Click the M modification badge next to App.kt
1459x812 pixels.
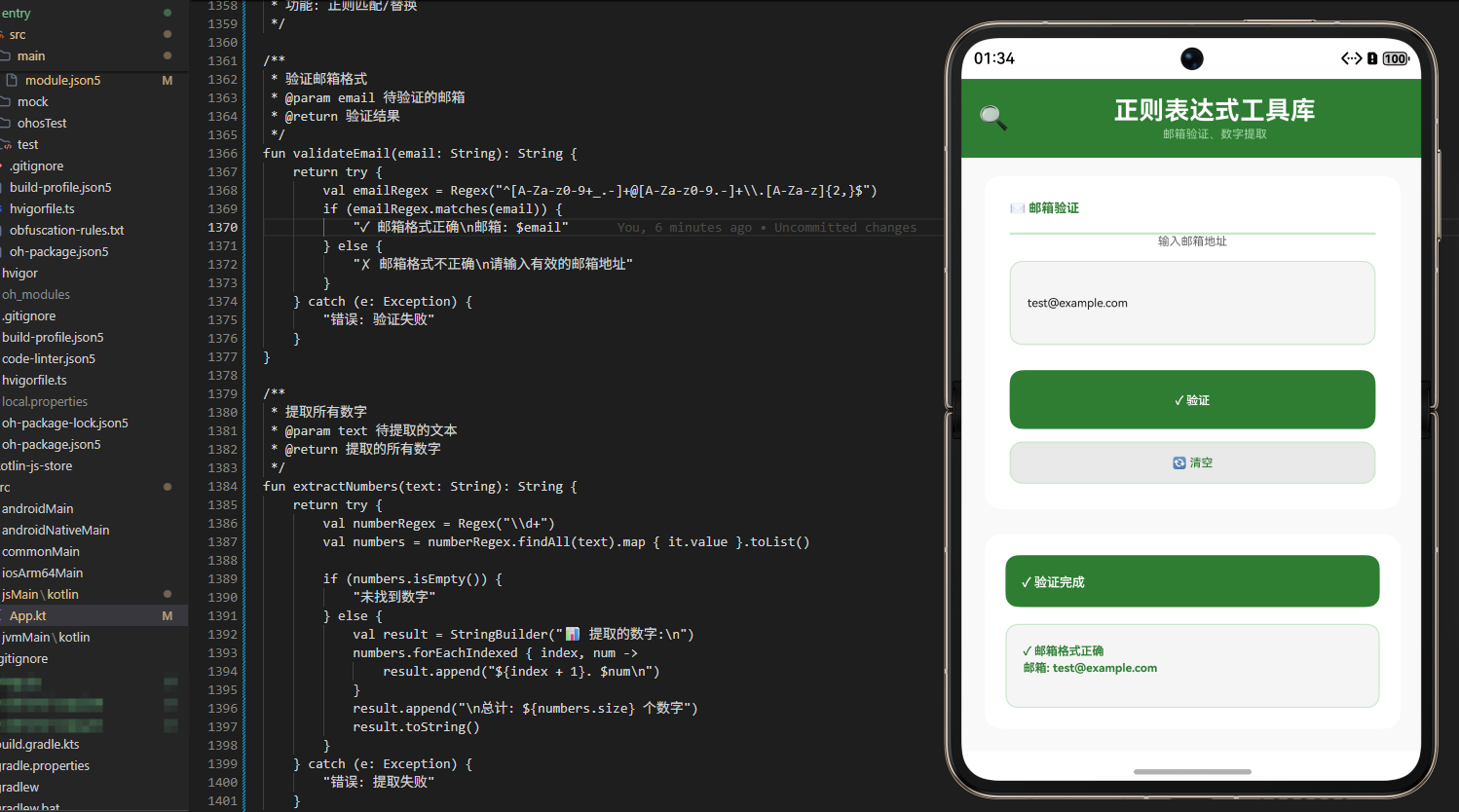pyautogui.click(x=166, y=615)
